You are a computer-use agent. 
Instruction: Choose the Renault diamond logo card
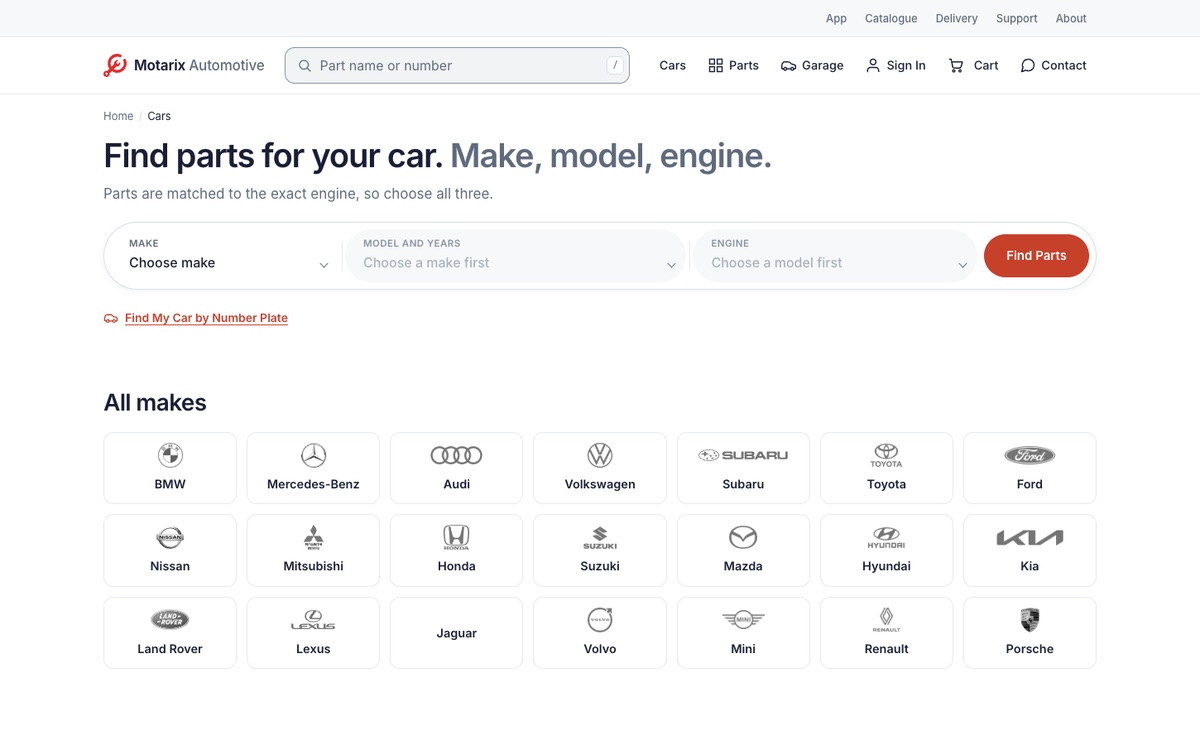[x=886, y=633]
